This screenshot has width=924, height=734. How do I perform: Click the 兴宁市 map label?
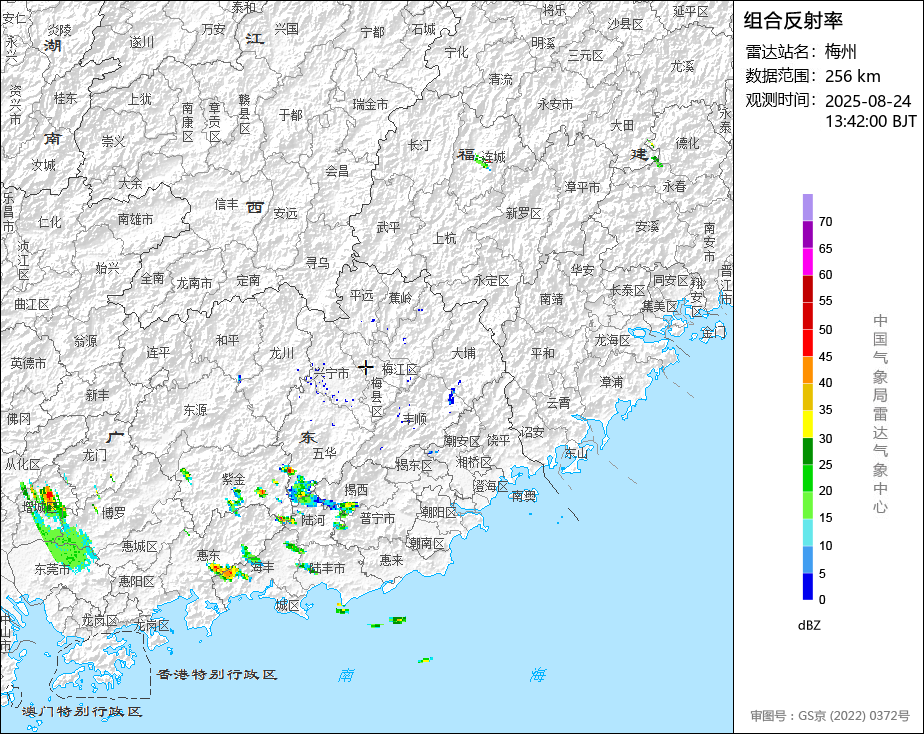tap(331, 373)
